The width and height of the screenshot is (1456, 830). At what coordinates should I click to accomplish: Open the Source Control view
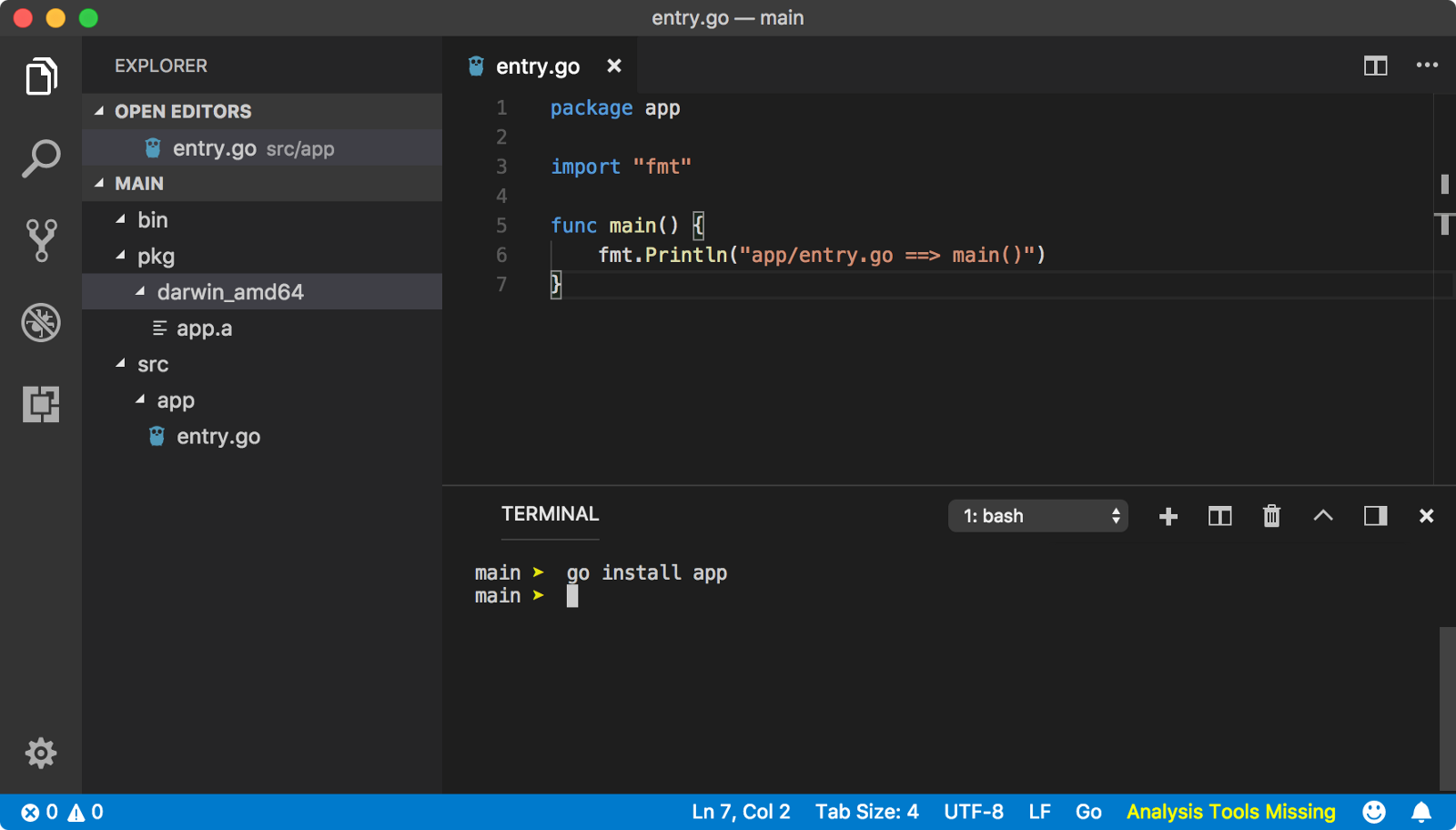(41, 240)
